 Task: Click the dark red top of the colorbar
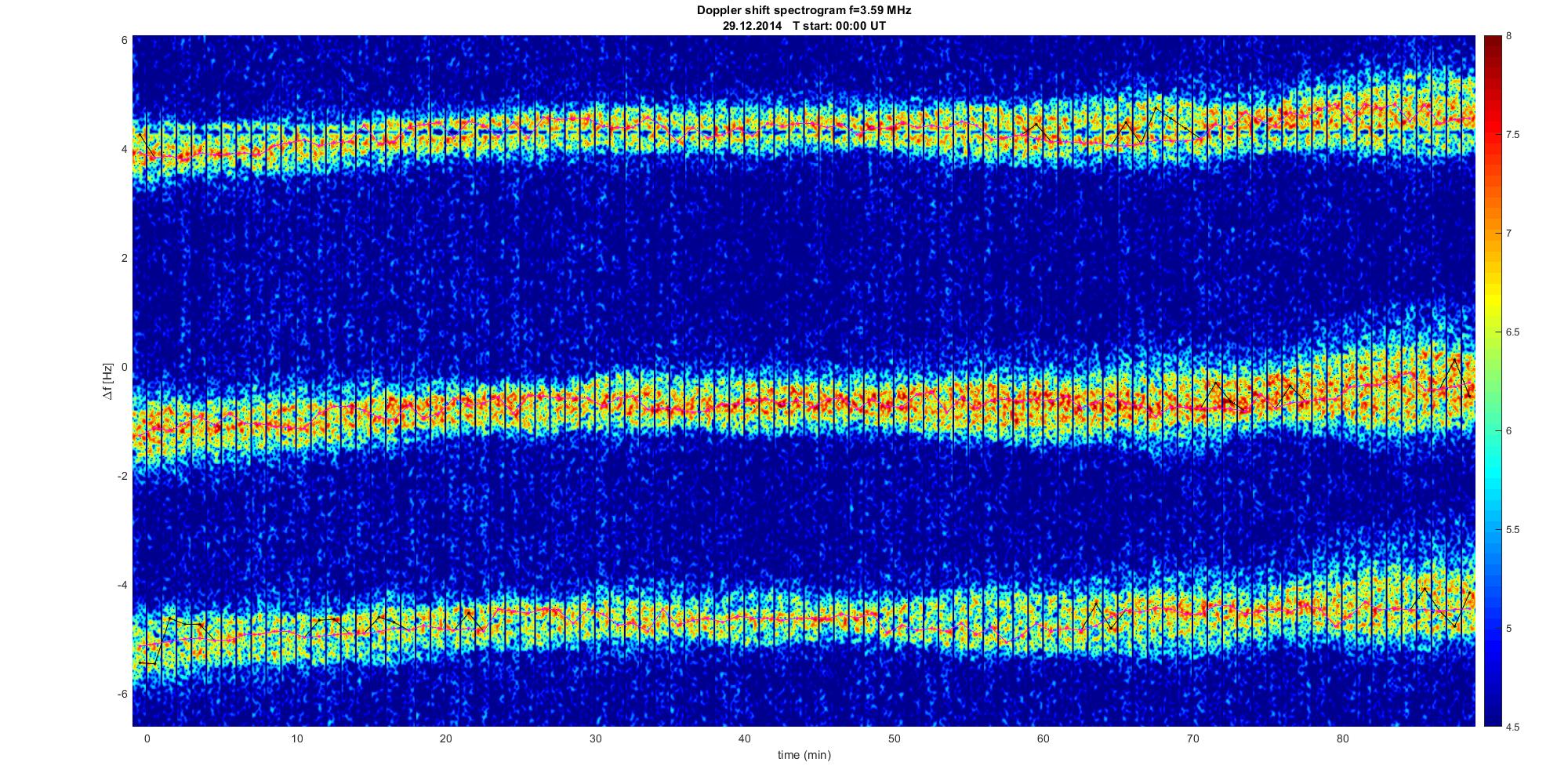(x=1493, y=47)
